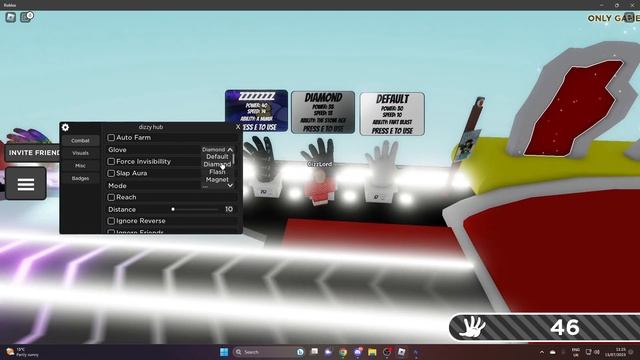Switch to the Visuals tab
The width and height of the screenshot is (640, 360).
[x=80, y=153]
